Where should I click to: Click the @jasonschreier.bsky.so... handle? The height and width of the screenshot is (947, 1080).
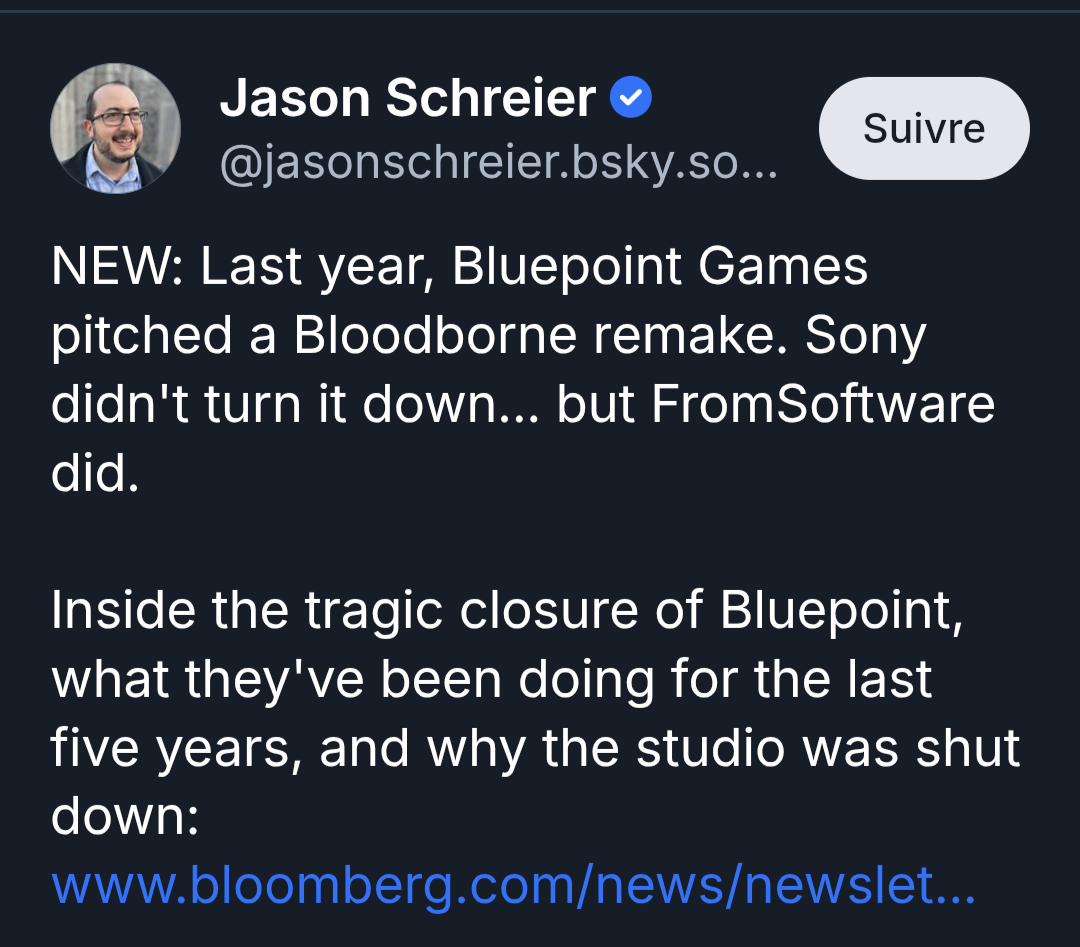[x=497, y=166]
